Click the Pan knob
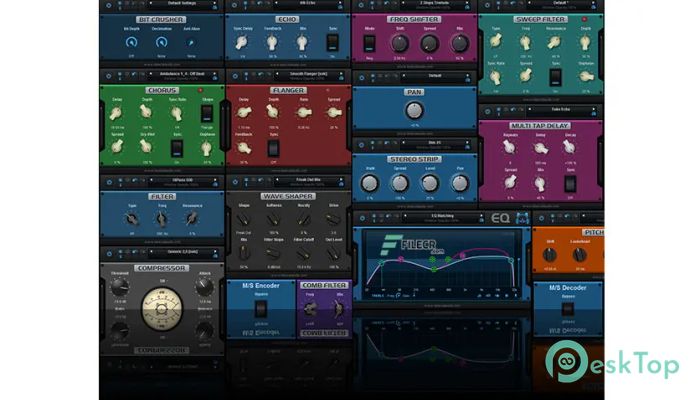This screenshot has height=400, width=700. pos(414,110)
